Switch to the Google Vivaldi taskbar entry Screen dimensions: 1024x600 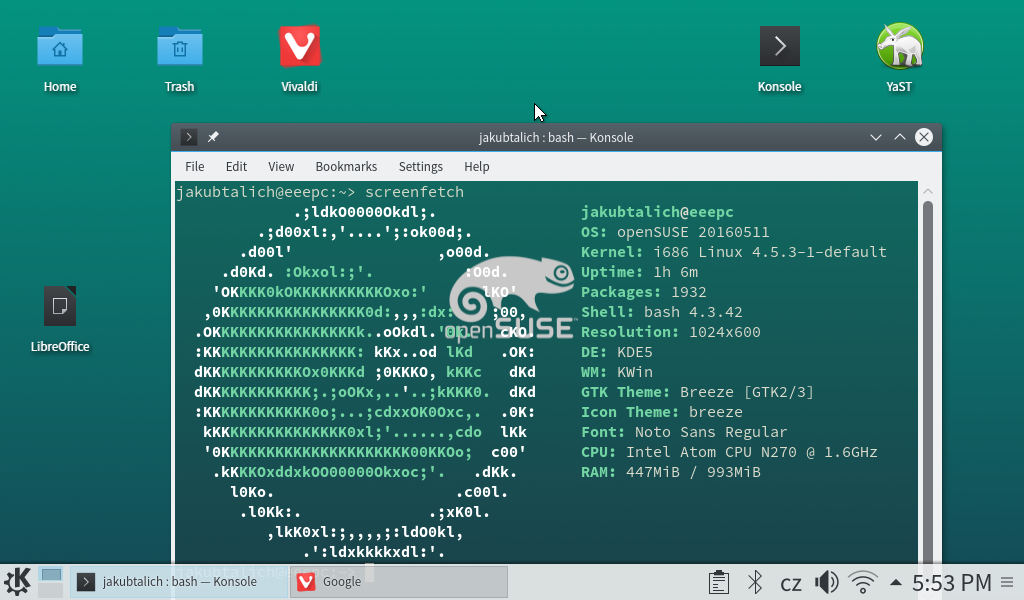tap(399, 582)
